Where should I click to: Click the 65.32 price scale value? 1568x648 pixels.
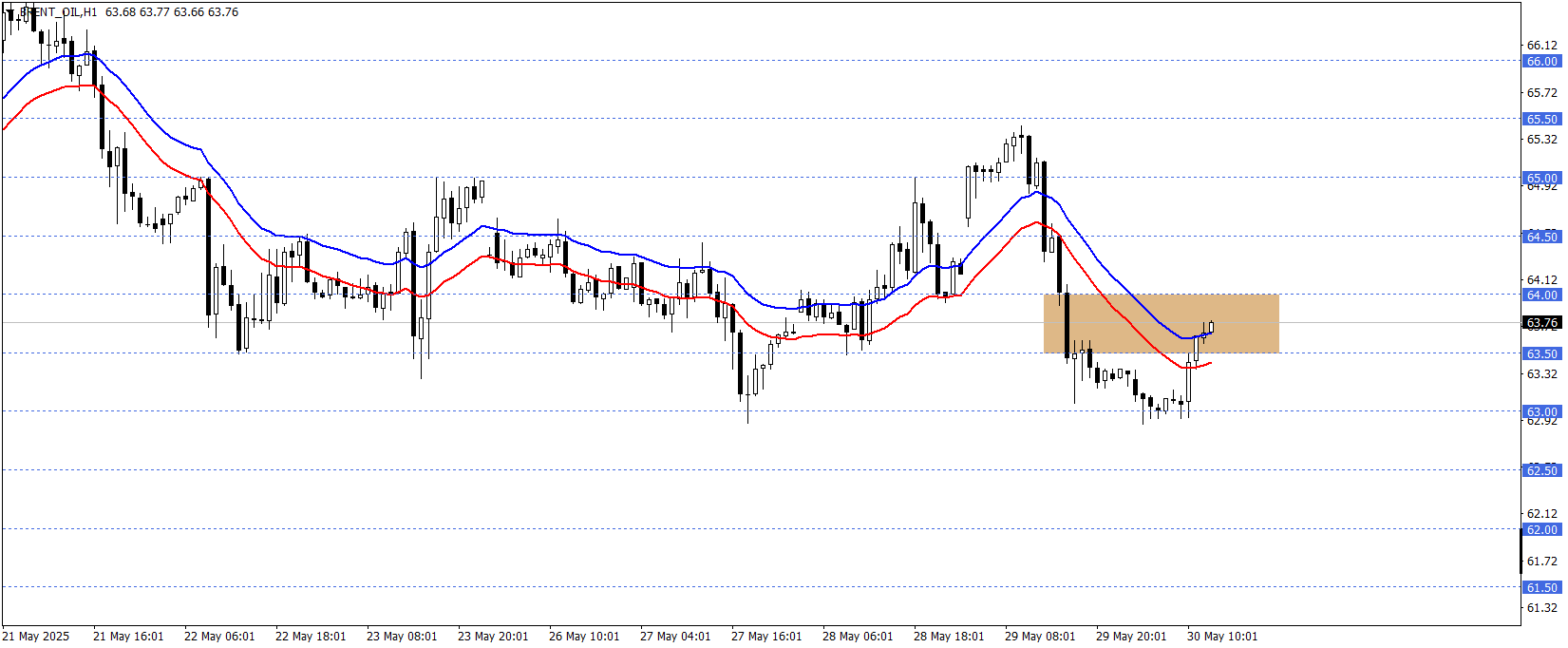click(1541, 139)
